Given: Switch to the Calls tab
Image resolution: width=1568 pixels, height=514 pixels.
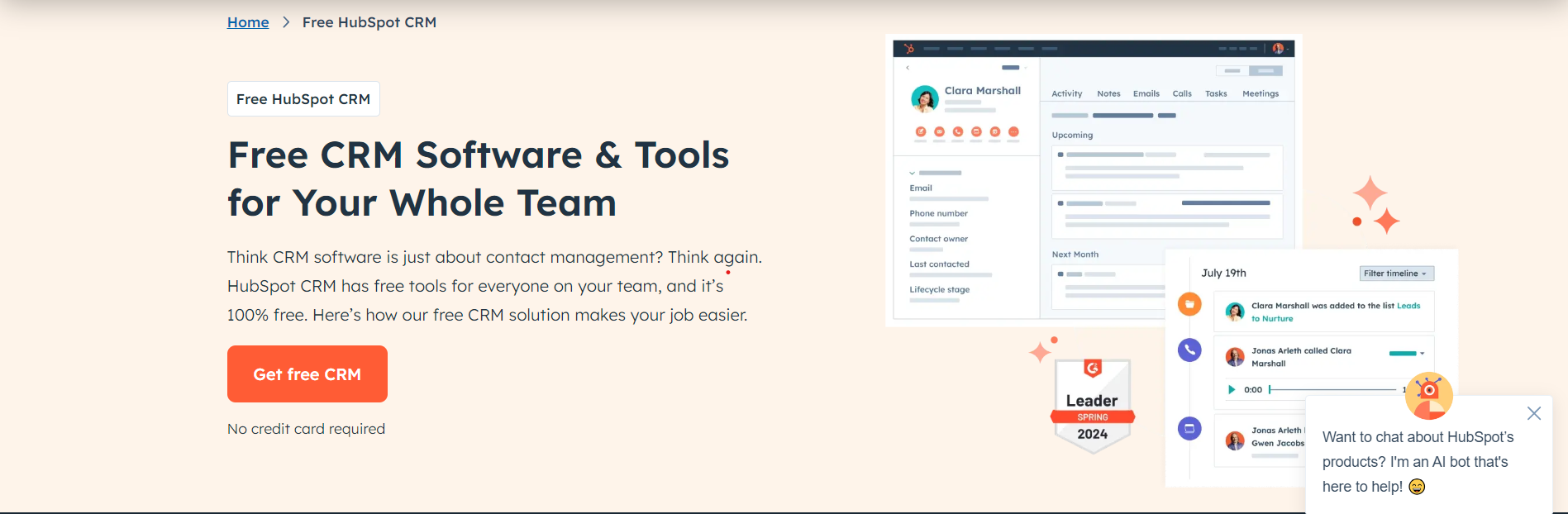Looking at the screenshot, I should pos(1182,94).
